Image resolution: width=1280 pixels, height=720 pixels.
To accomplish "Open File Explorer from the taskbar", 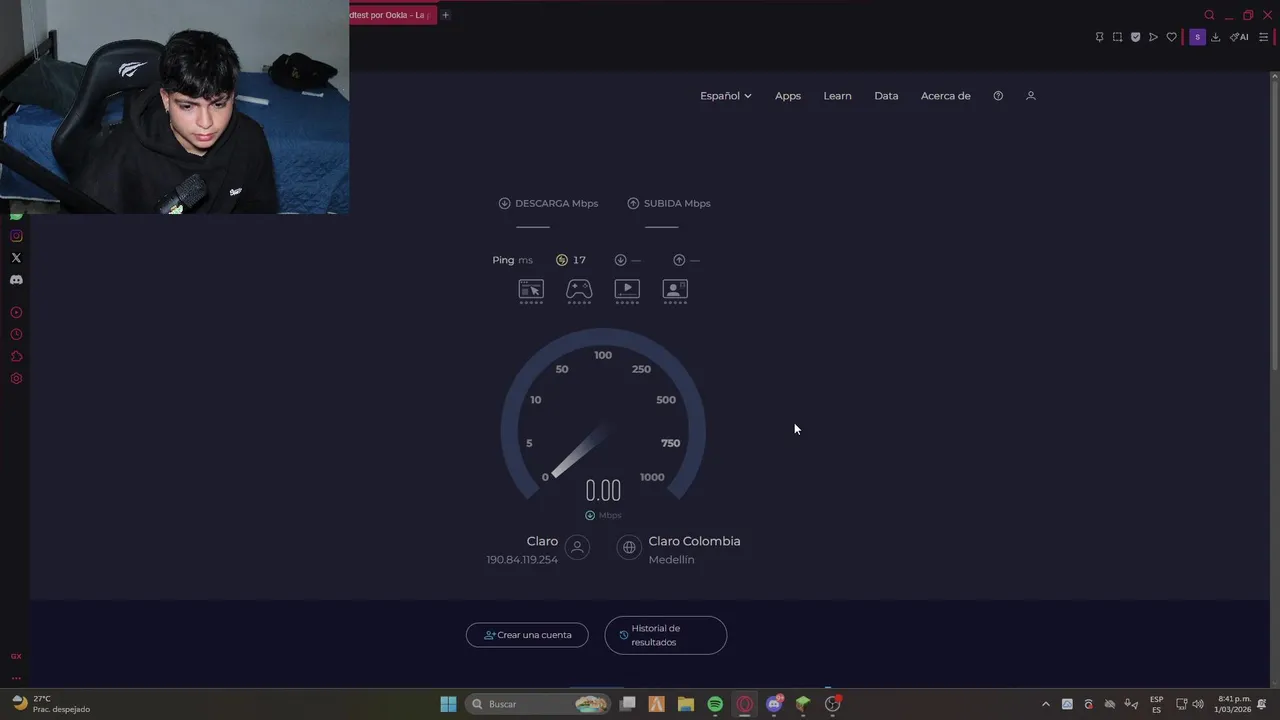I will pos(686,704).
